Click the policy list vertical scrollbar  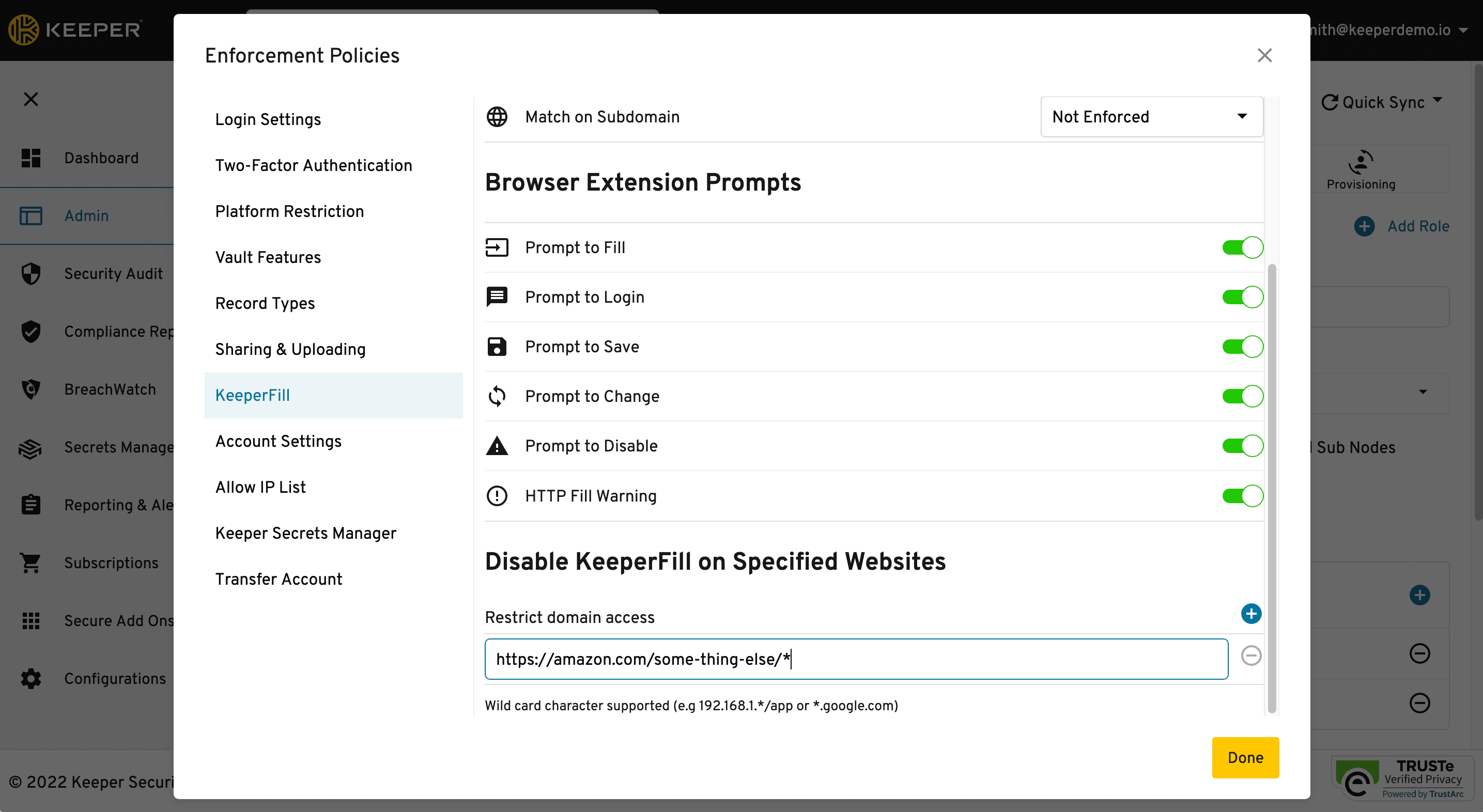(1272, 488)
